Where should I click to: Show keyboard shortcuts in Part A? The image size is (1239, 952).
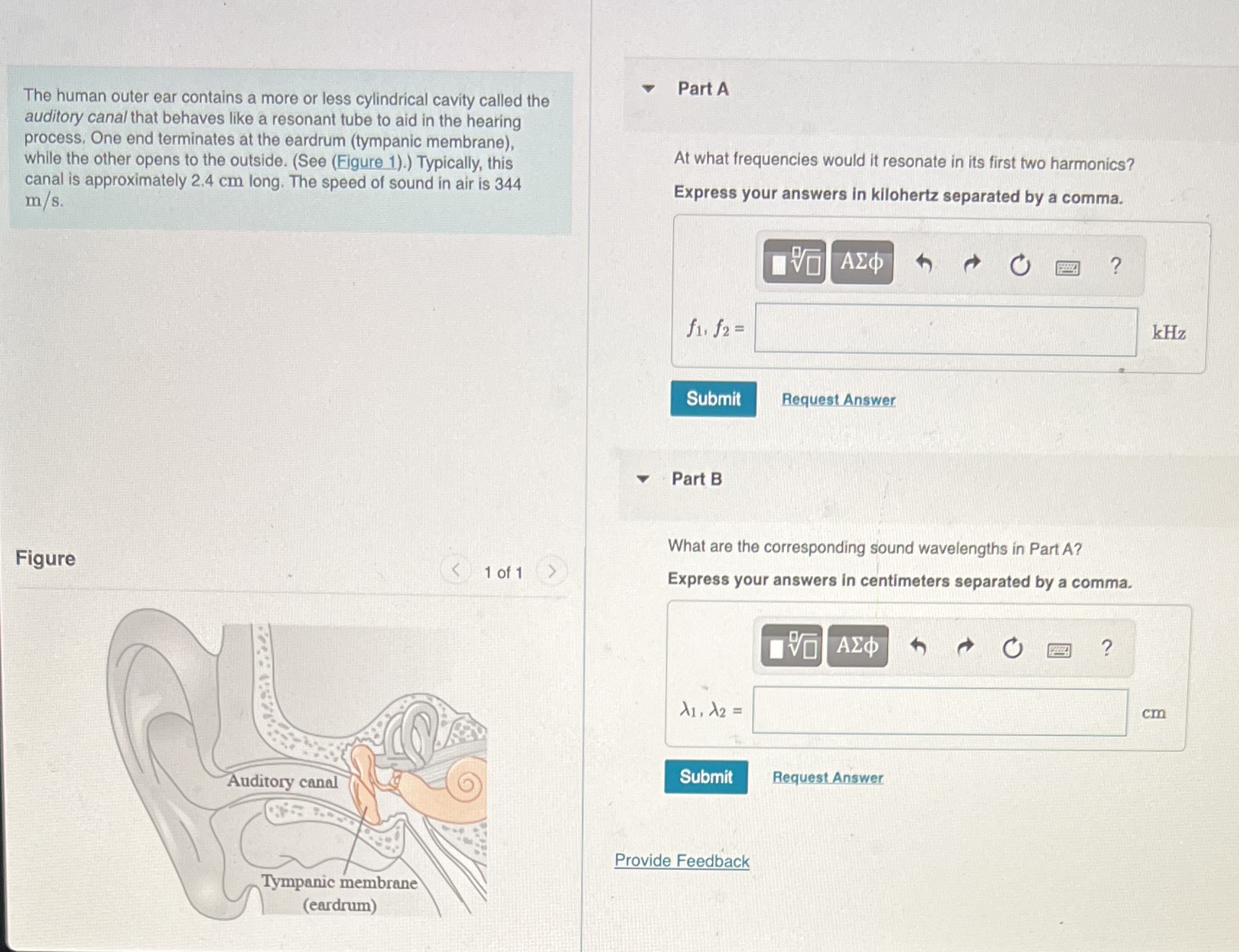(x=1068, y=268)
